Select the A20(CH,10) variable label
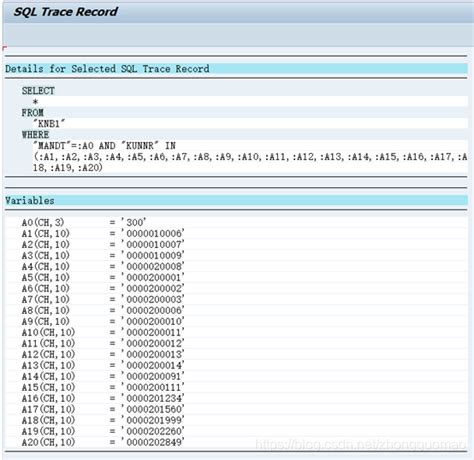The image size is (474, 460). click(48, 442)
